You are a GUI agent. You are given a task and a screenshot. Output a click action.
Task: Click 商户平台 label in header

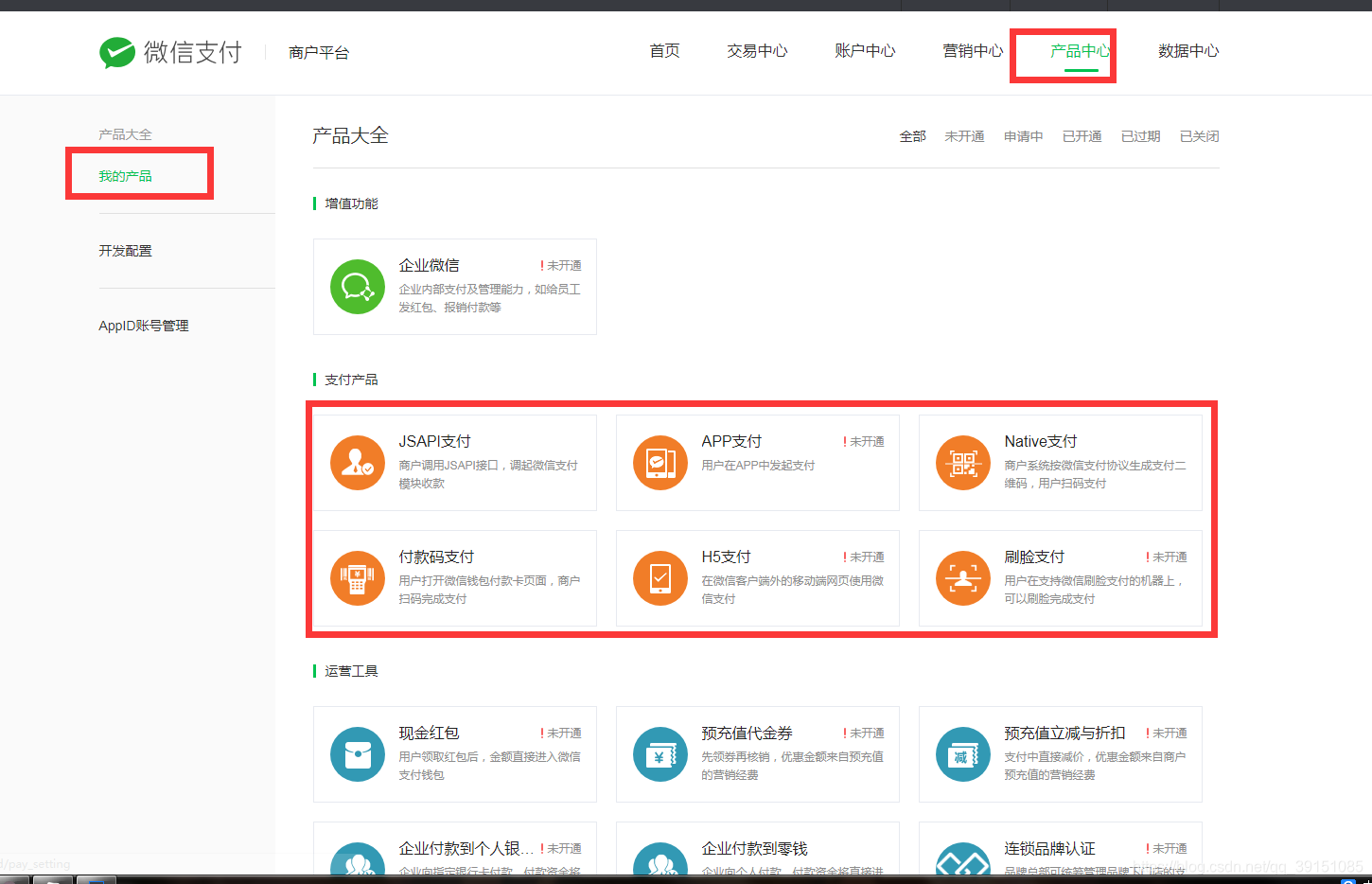click(x=319, y=52)
